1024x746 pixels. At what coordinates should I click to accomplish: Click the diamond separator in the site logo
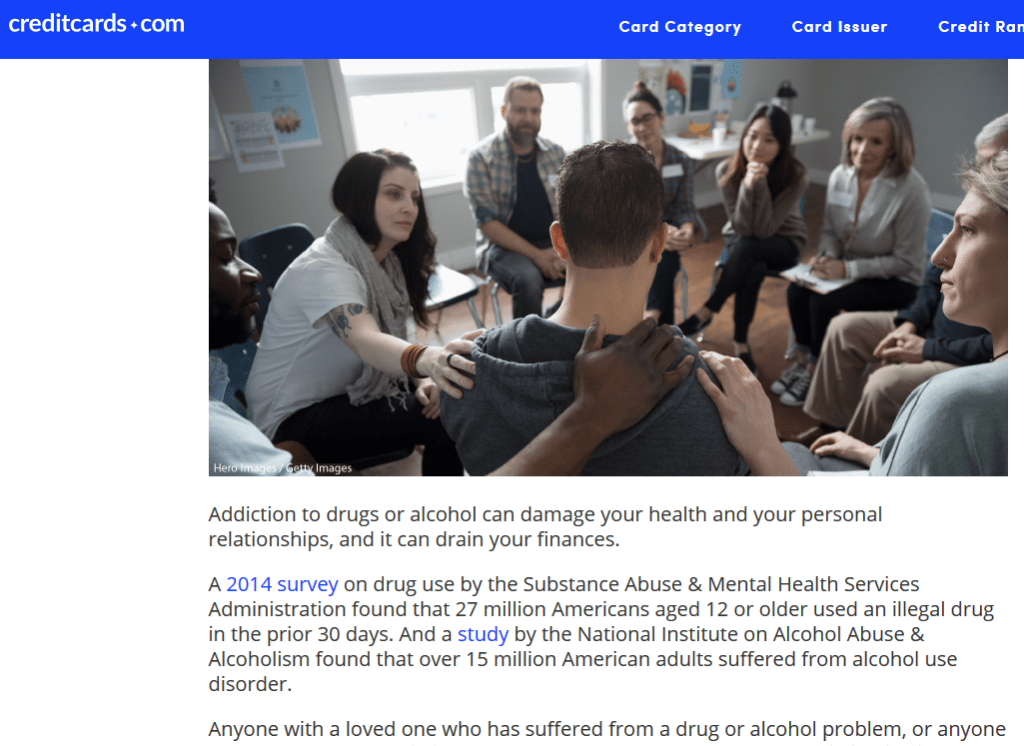point(134,25)
